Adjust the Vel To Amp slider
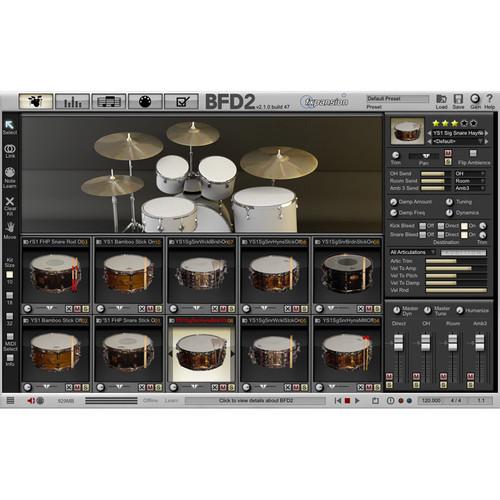This screenshot has height=500, width=500. point(456,268)
